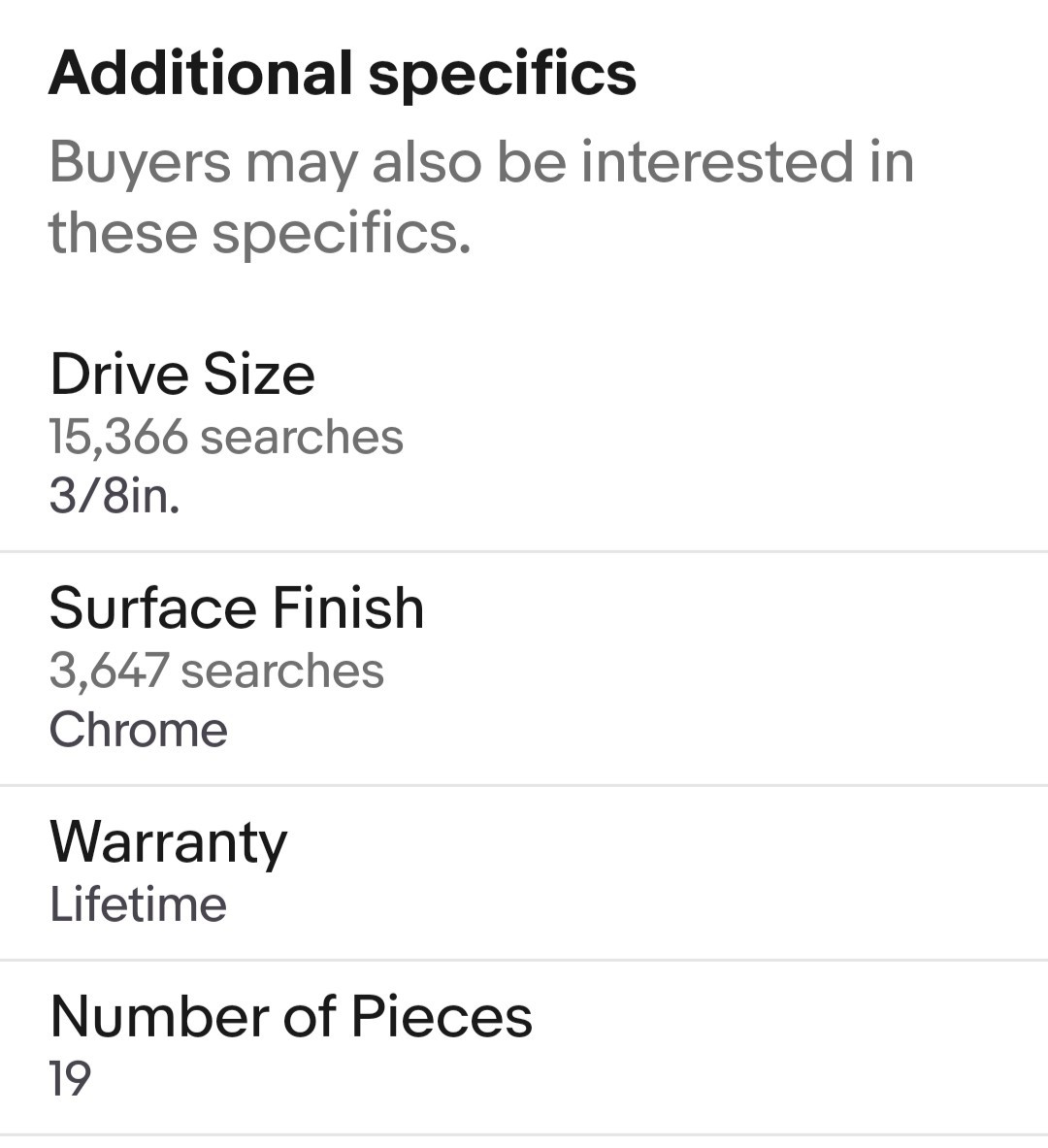Click the Additional specifics heading

pos(342,74)
